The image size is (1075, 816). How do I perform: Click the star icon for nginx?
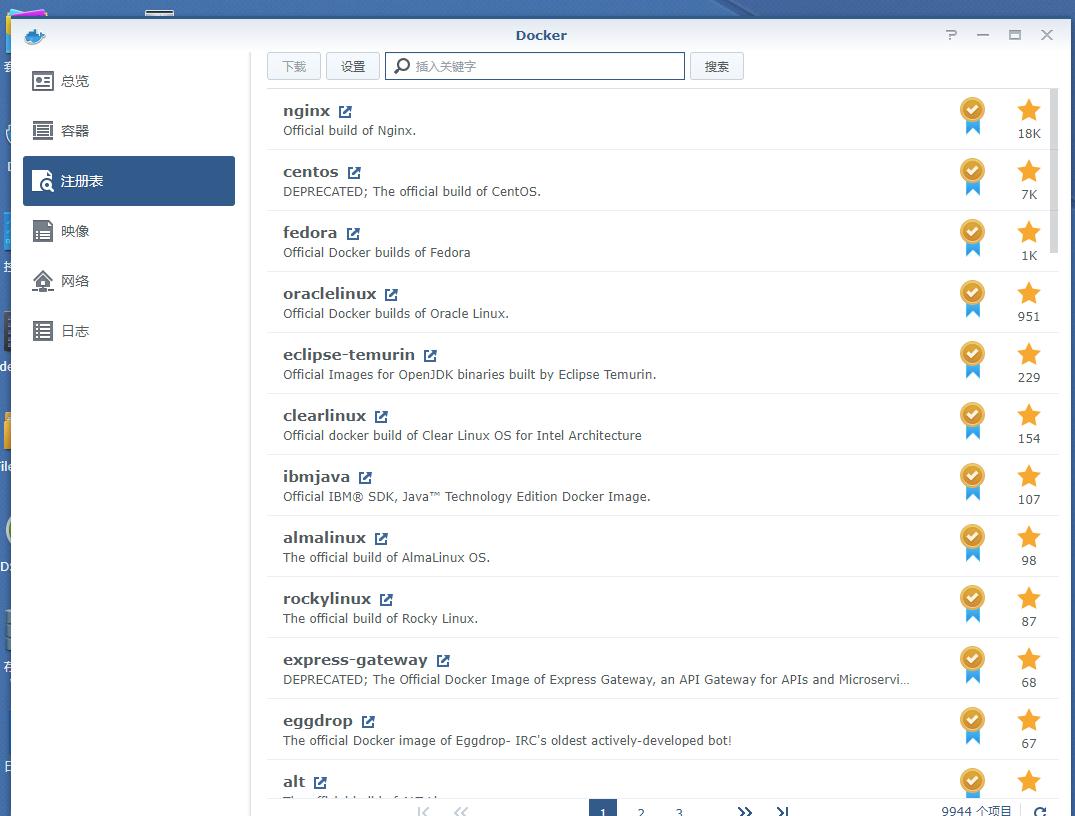(x=1028, y=111)
